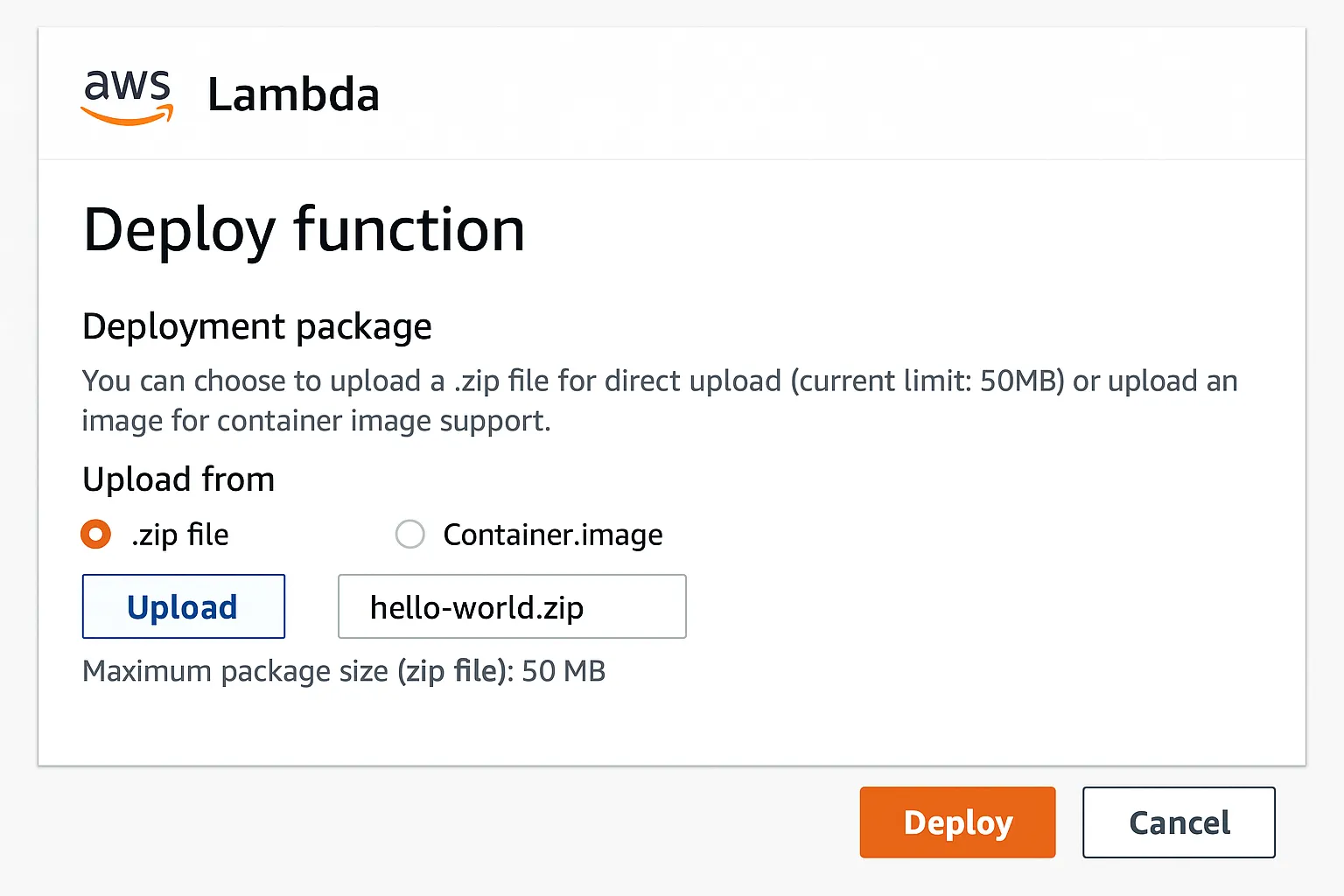
Task: Click the hello-world.zip file name field
Action: (x=512, y=606)
